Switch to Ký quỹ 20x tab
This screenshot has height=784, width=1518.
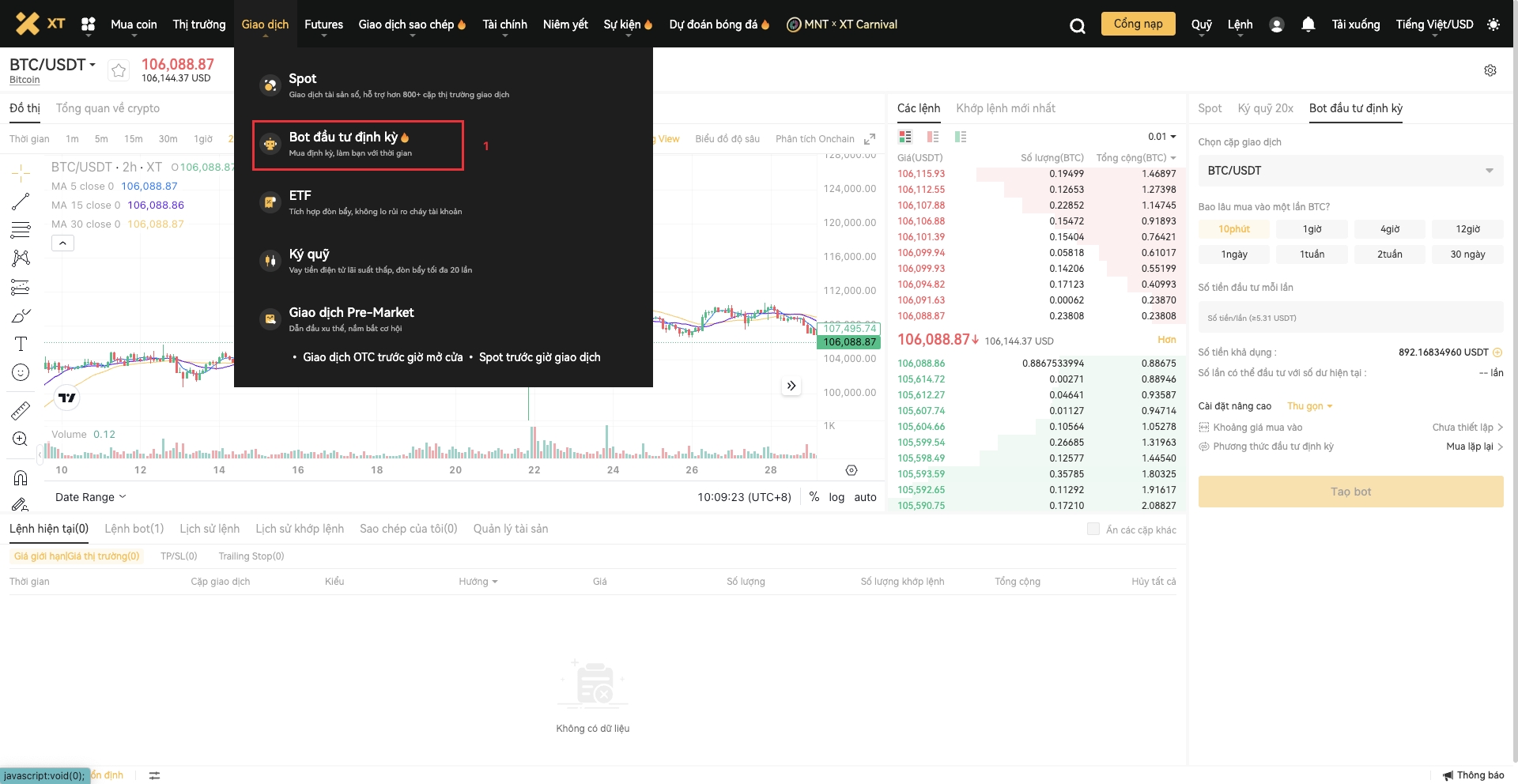click(x=1265, y=108)
